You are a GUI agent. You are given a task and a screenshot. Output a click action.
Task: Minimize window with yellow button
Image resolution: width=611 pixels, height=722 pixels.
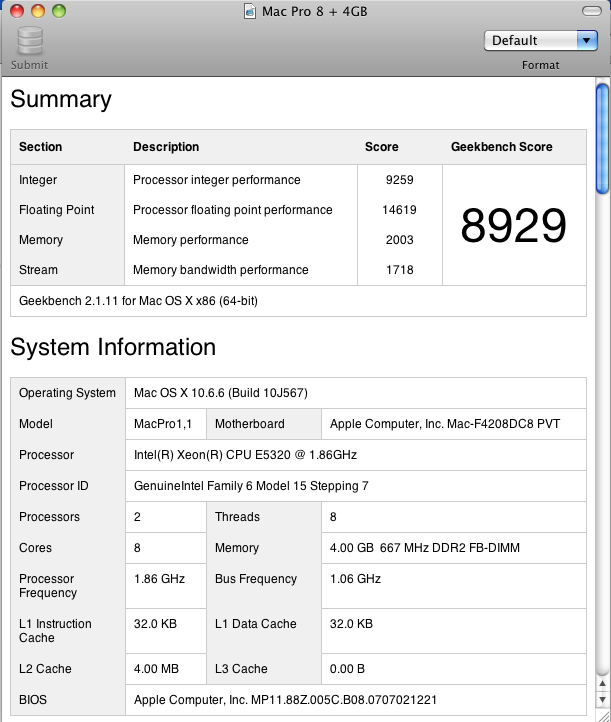(38, 11)
